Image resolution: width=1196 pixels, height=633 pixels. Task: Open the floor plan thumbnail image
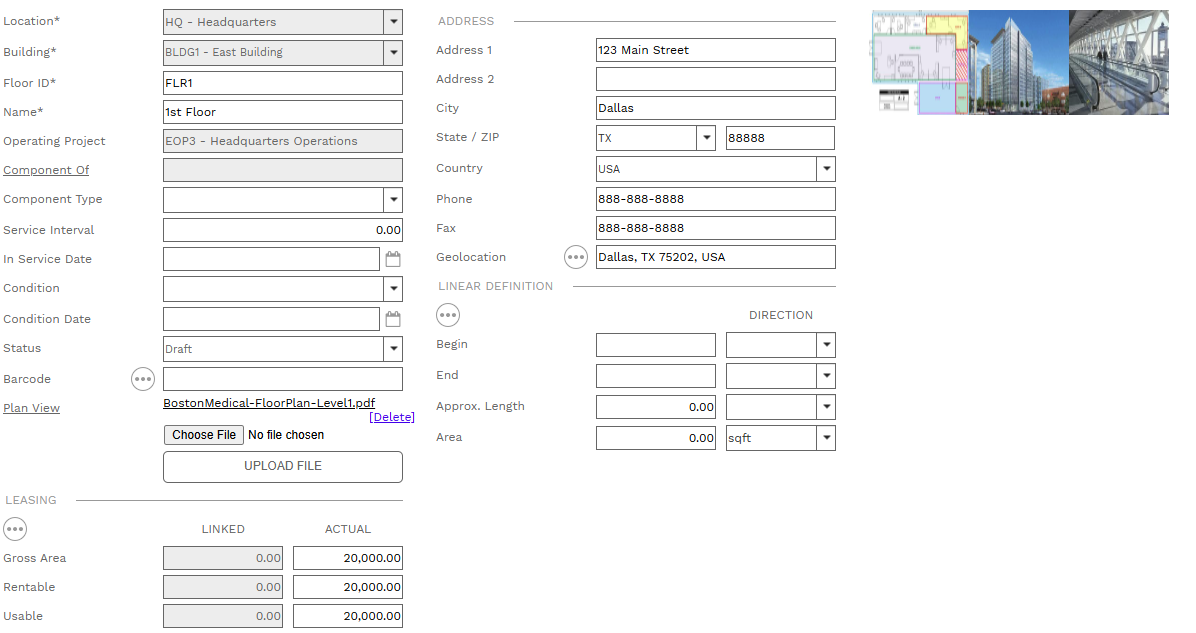click(x=920, y=62)
